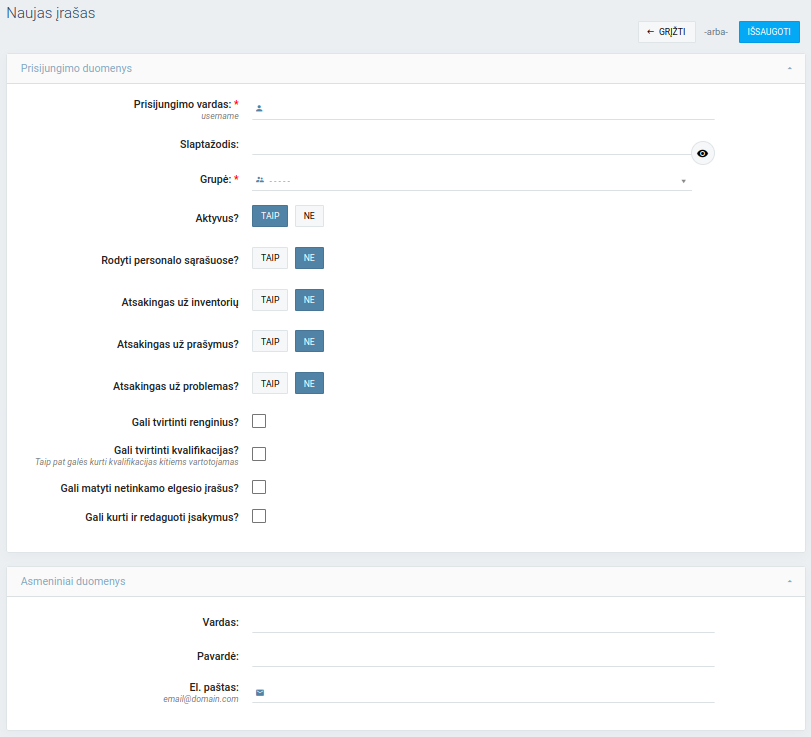Click the group icon in Grupė field
The height and width of the screenshot is (737, 811).
[x=259, y=180]
